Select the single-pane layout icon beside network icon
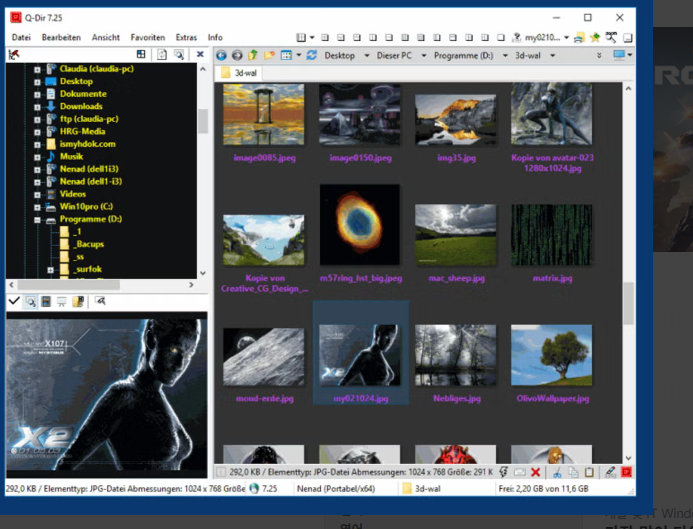Image resolution: width=693 pixels, height=529 pixels. tap(501, 38)
